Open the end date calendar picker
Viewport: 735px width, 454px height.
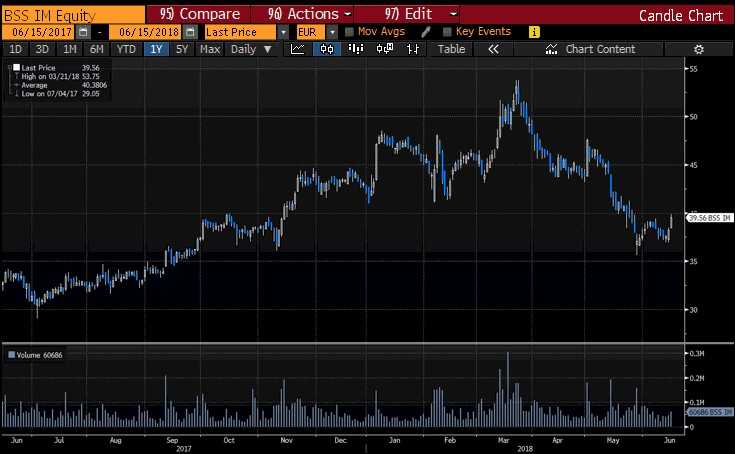(x=190, y=32)
